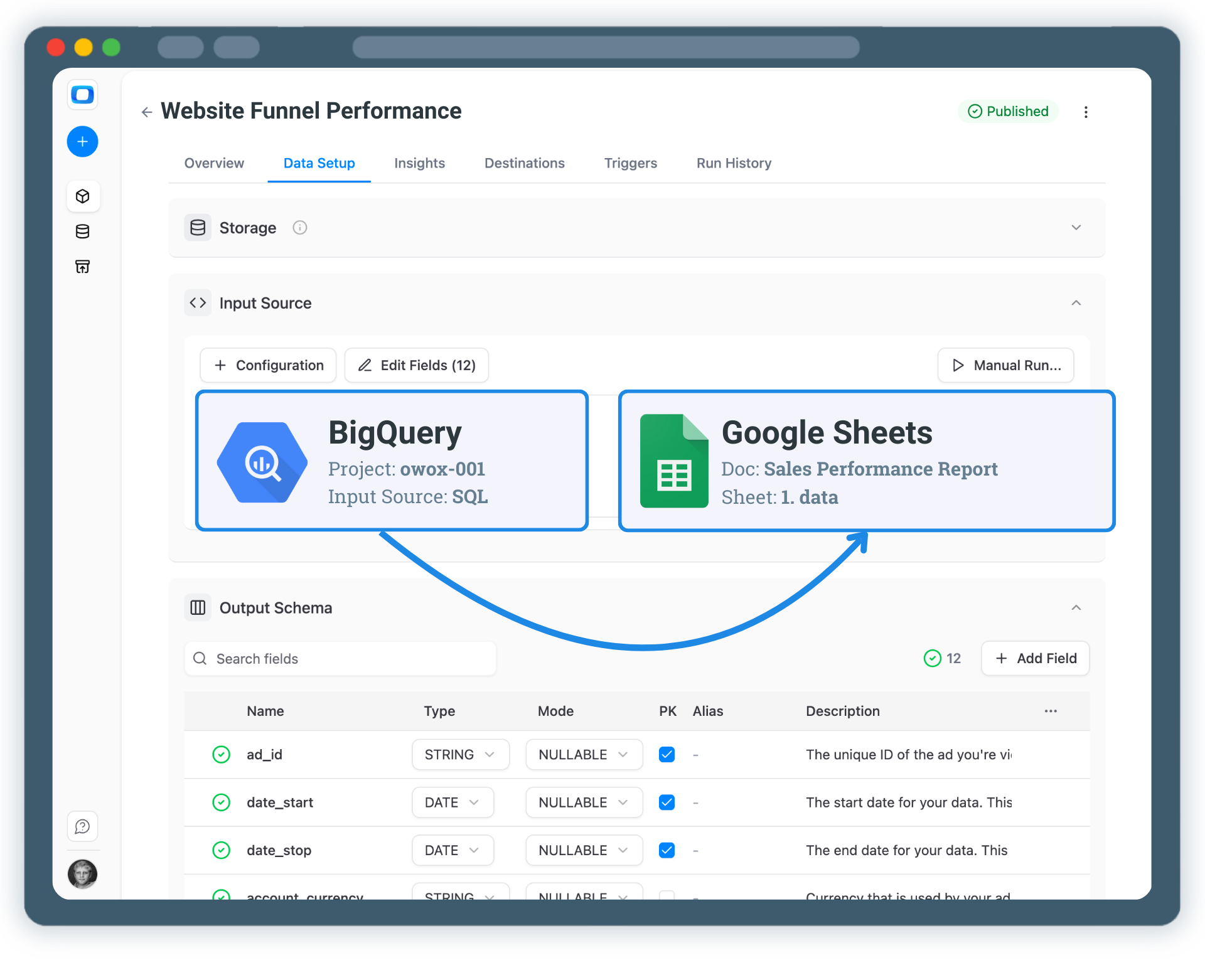The image size is (1205, 980).
Task: Open Edit Fields (12) dialog
Action: pos(416,365)
